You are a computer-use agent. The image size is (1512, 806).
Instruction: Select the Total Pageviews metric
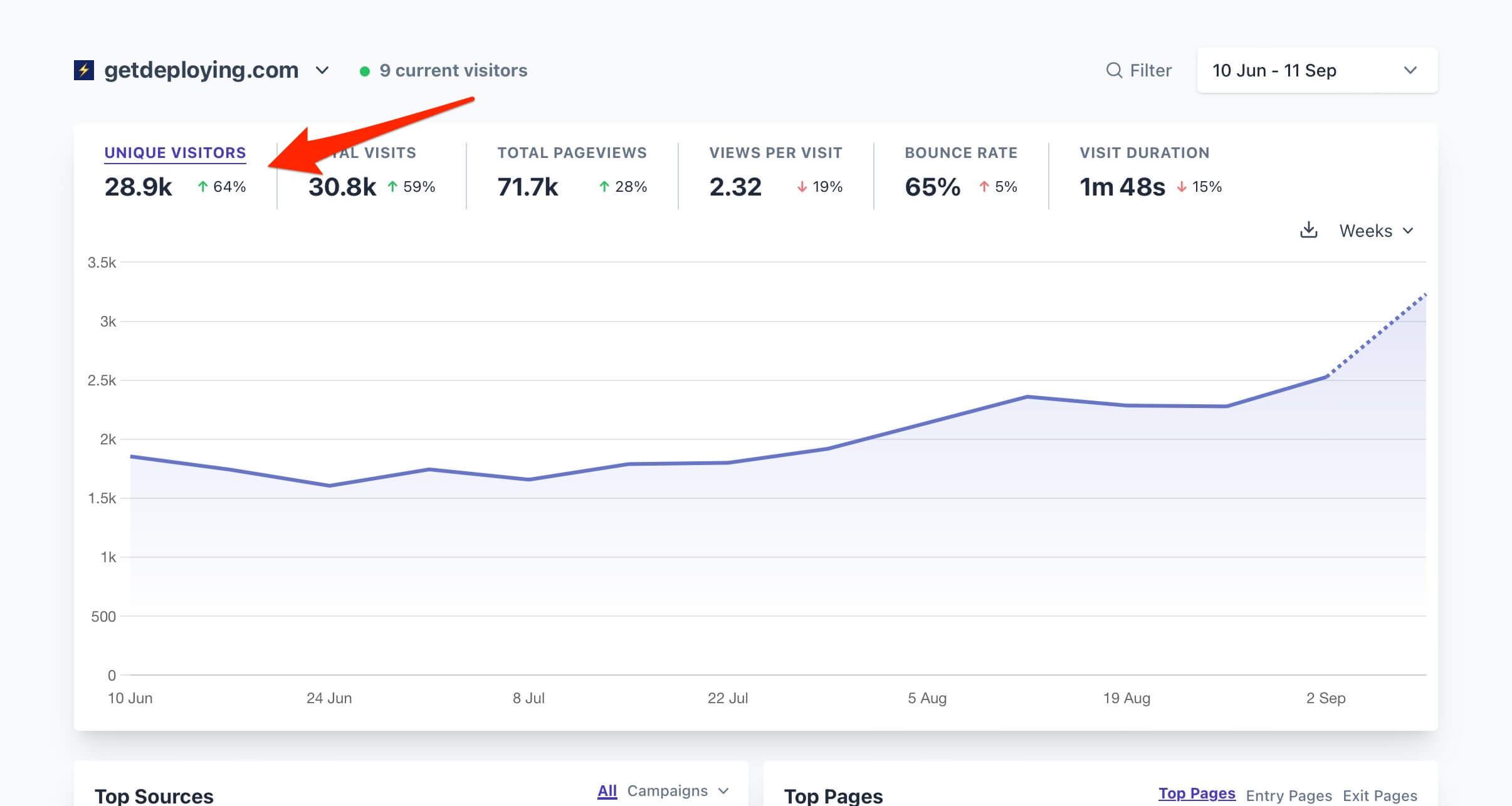572,153
